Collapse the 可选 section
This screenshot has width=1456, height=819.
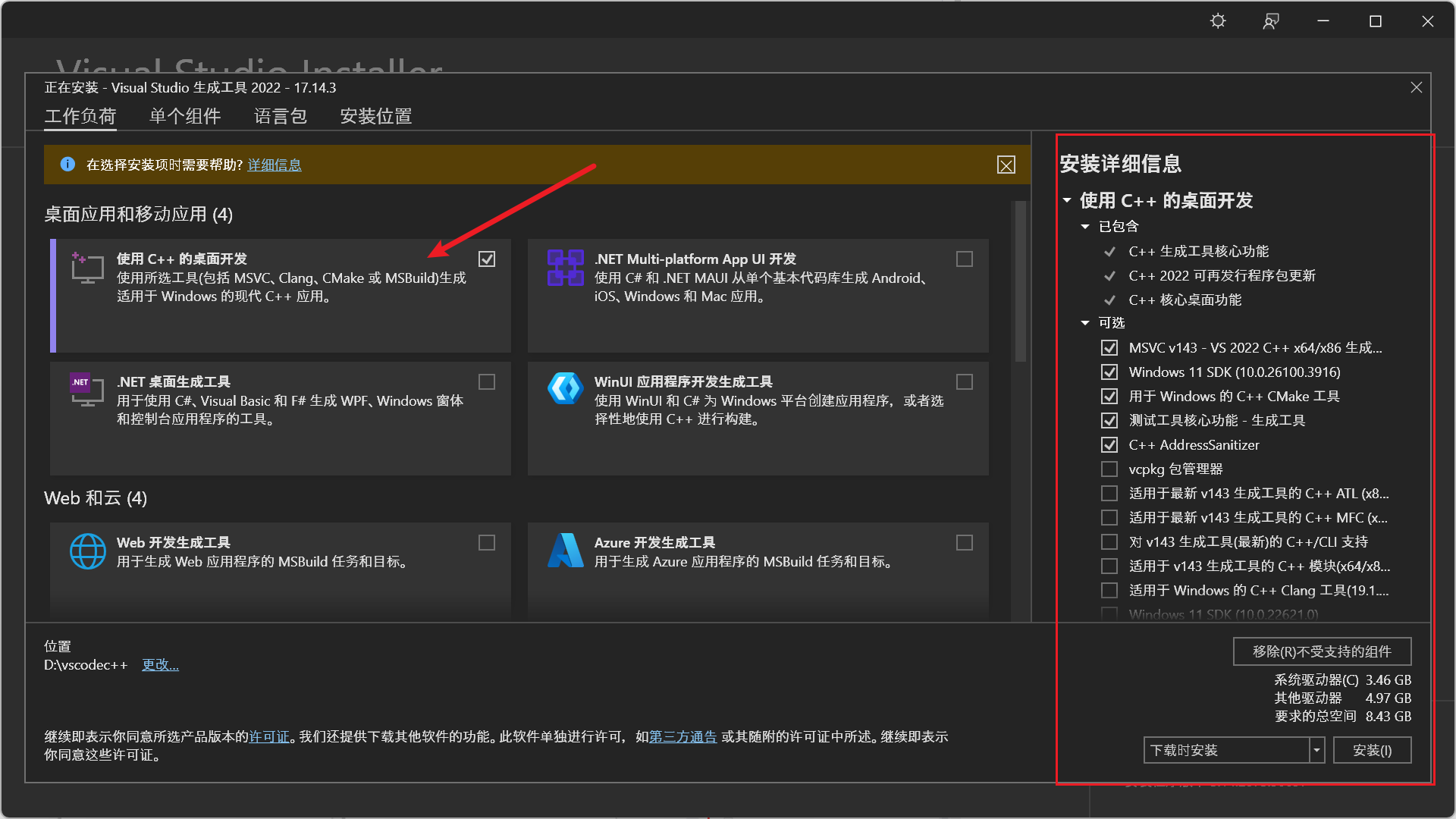1084,322
